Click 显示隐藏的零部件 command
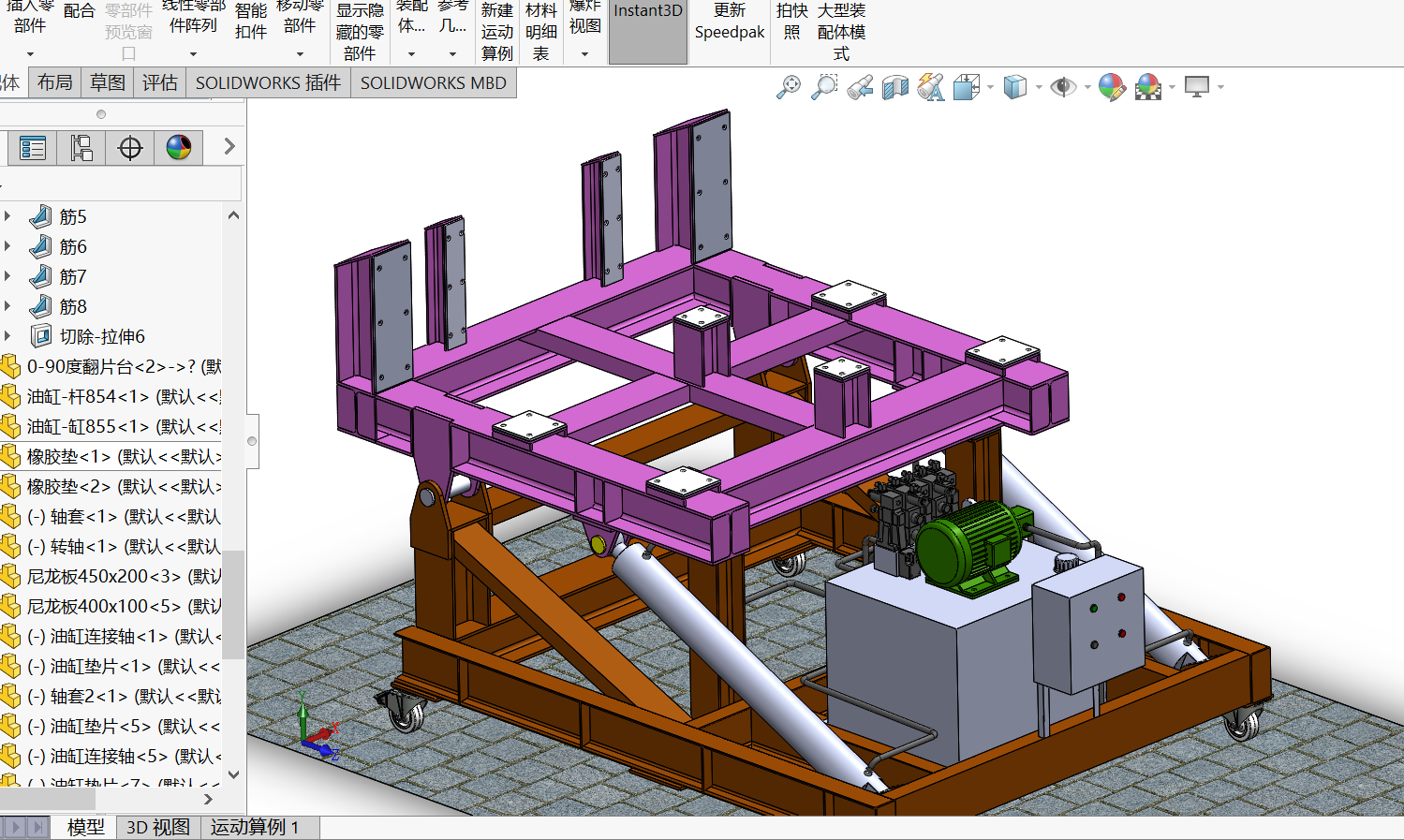 [x=360, y=31]
